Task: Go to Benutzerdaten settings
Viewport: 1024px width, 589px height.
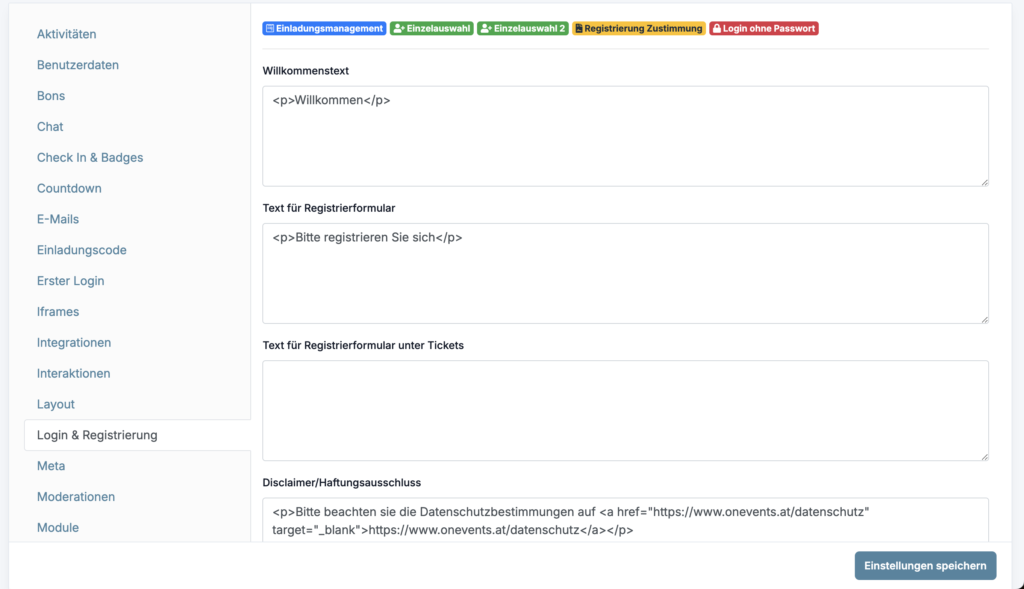Action: point(78,65)
